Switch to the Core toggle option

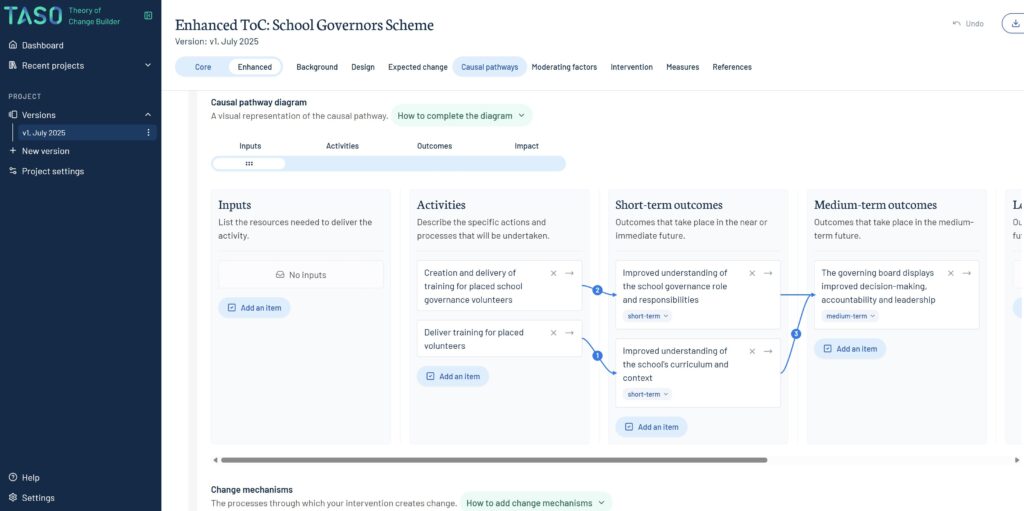click(x=203, y=67)
